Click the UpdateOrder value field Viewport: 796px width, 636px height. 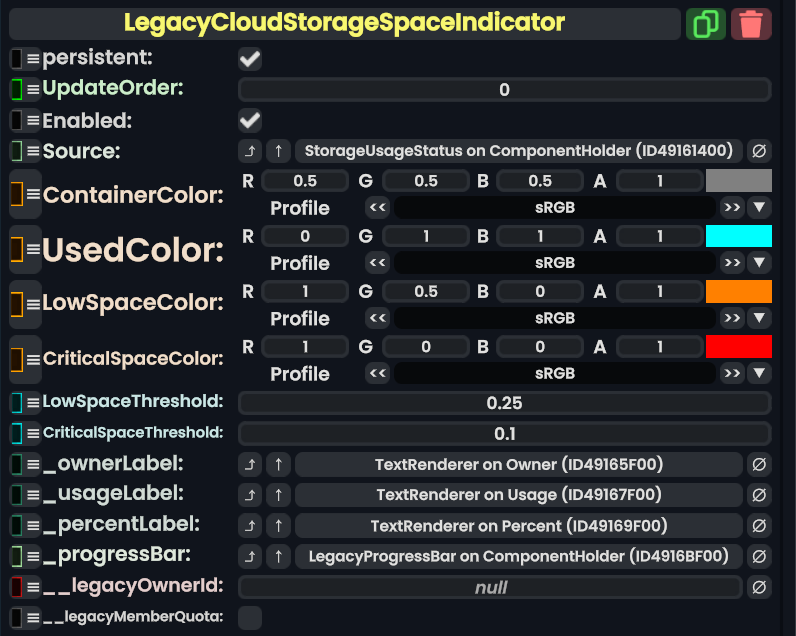pyautogui.click(x=504, y=90)
